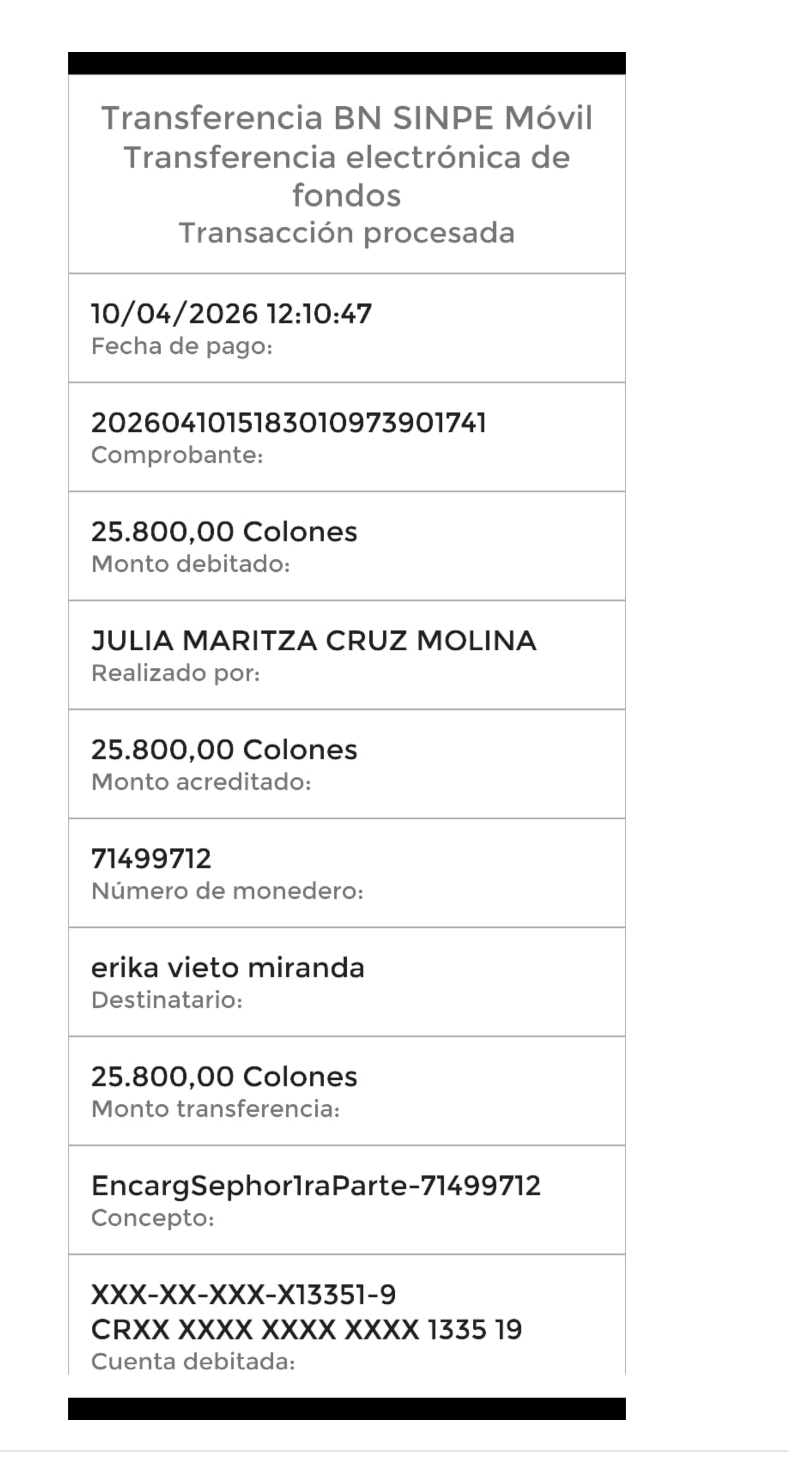Click the wallet number above "Número de monedero:"
Screen dimensions: 788x1462
[x=151, y=859]
